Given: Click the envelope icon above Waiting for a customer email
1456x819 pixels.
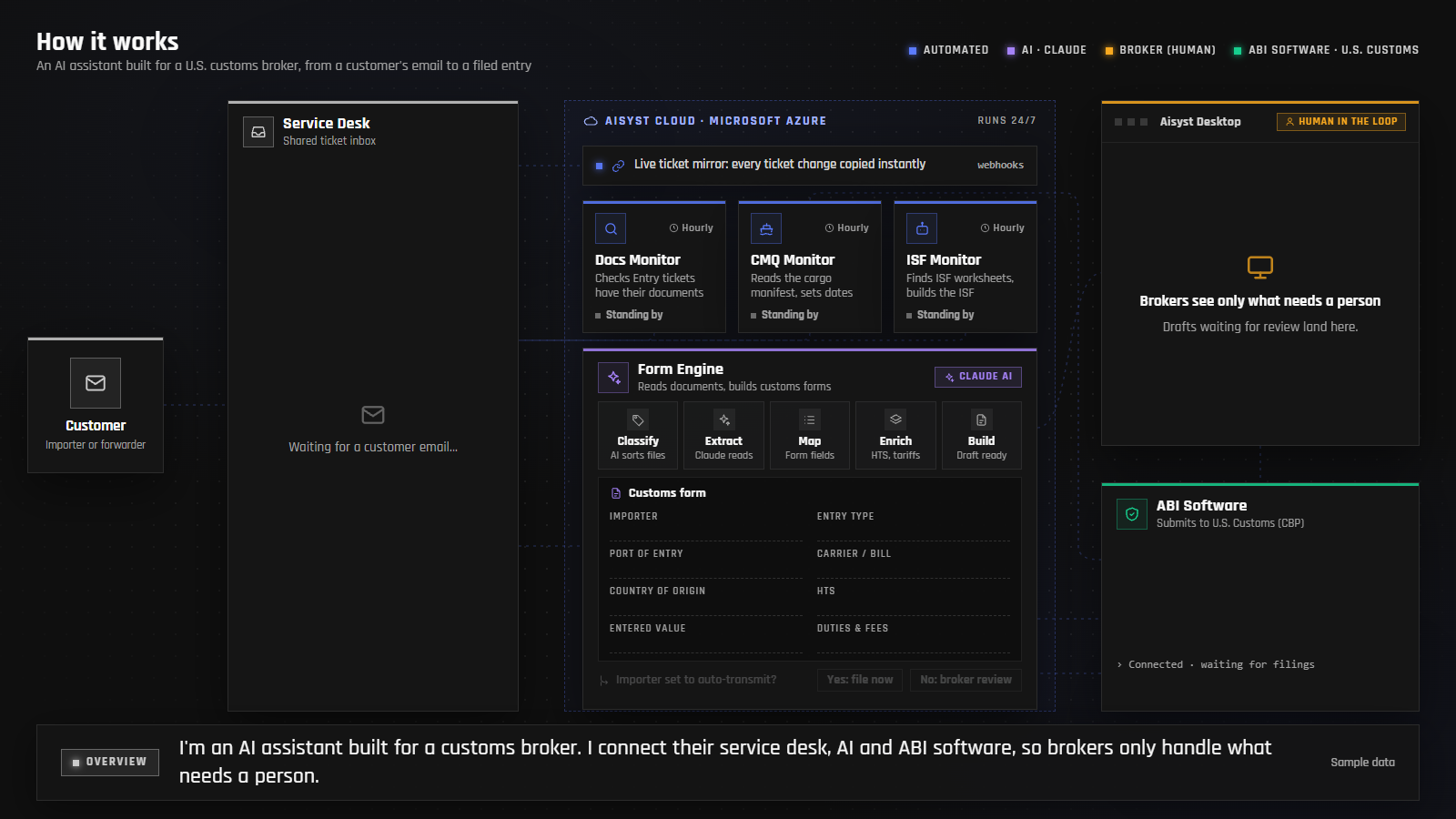Looking at the screenshot, I should (373, 415).
